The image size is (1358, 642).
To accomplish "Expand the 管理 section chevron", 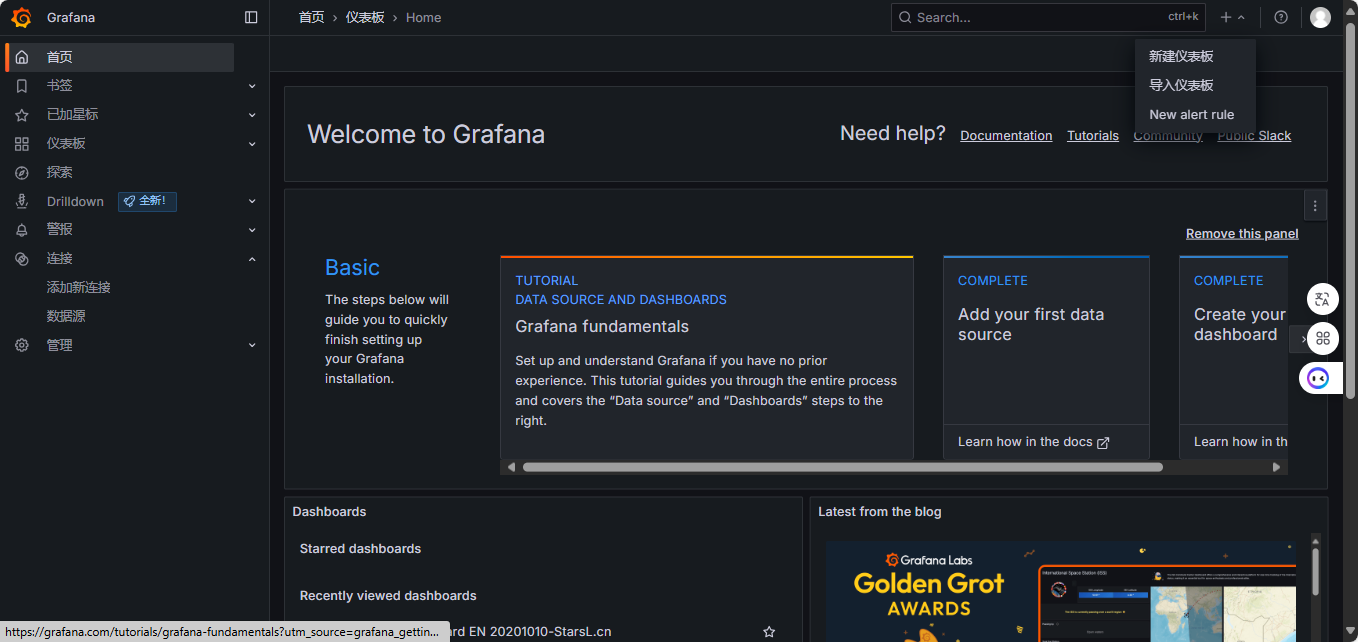I will point(252,345).
